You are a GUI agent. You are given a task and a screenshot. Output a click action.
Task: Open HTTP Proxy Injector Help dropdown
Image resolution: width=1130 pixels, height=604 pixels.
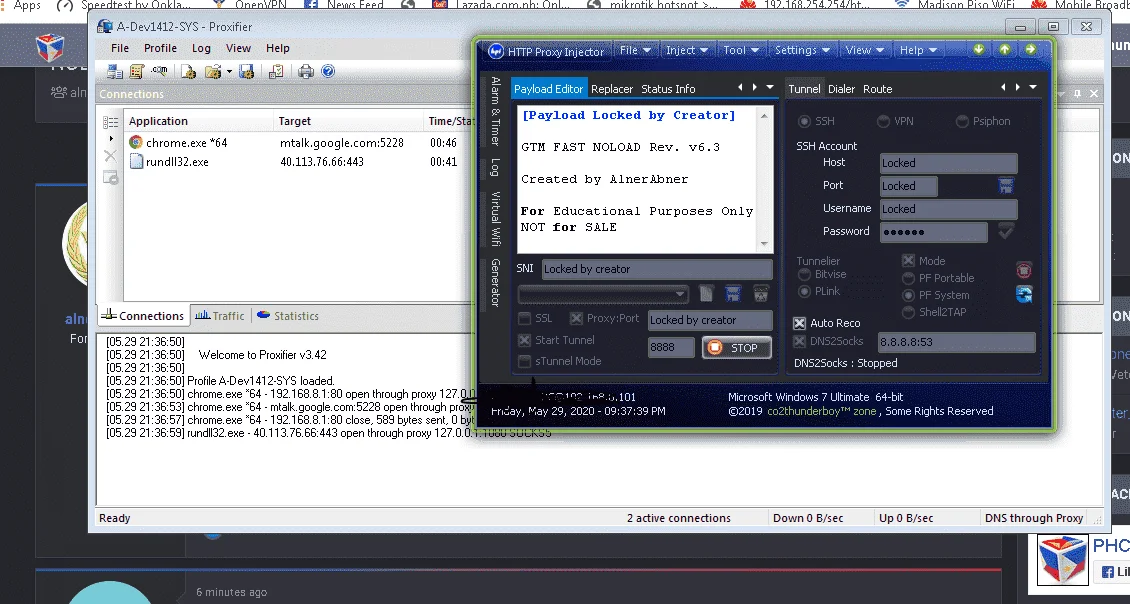[x=918, y=50]
